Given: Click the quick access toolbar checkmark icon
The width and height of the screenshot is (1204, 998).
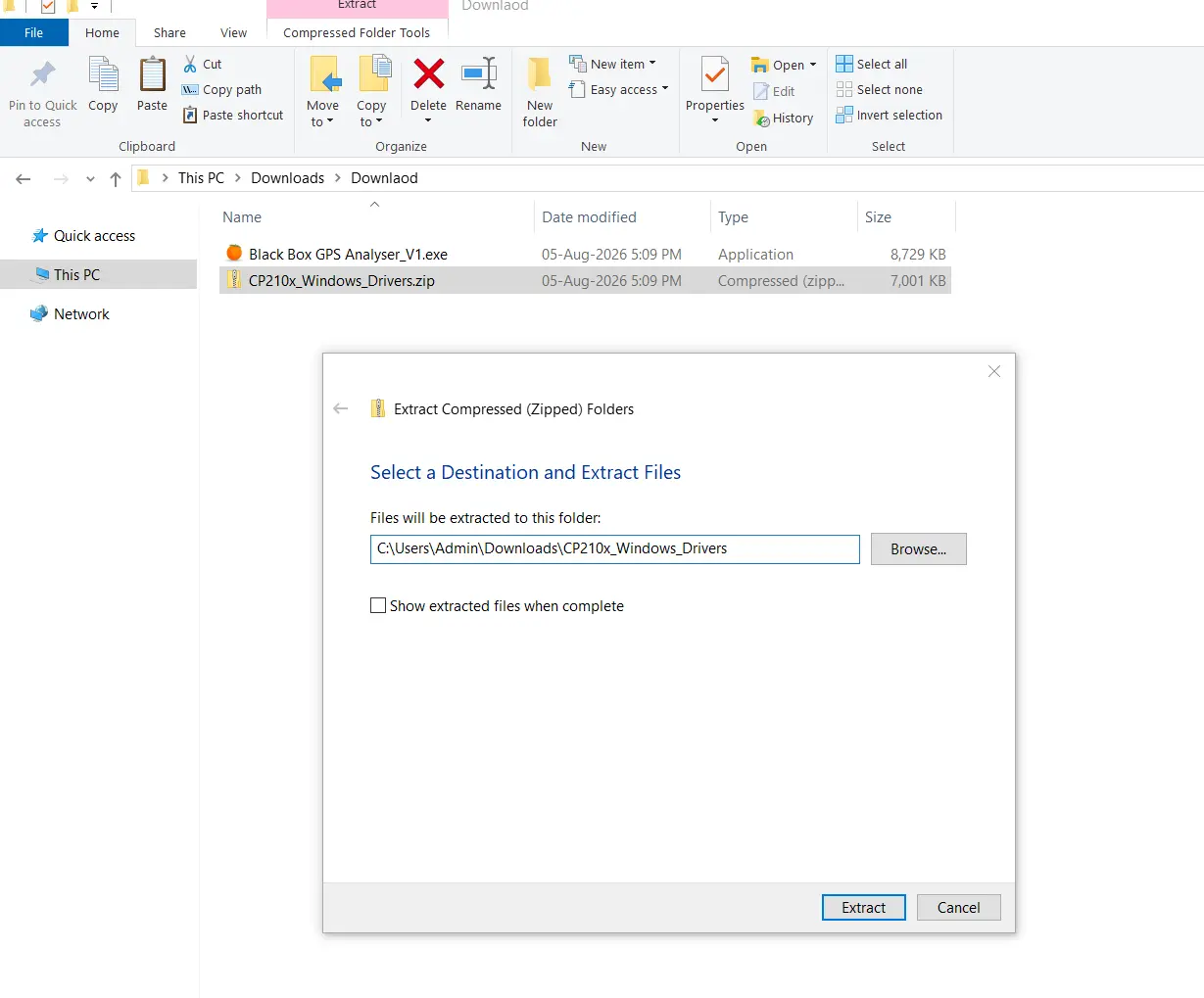Looking at the screenshot, I should coord(48,6).
